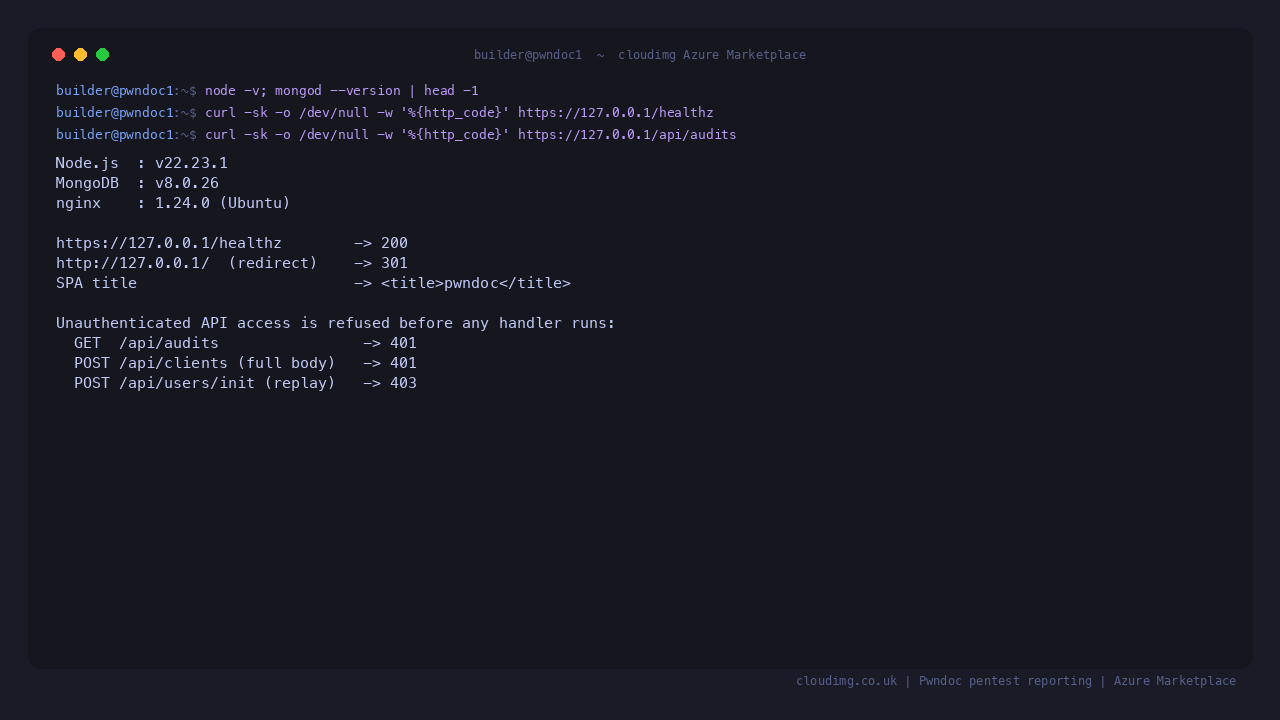1280x720 pixels.
Task: Click the curl command ending in /api/audits
Action: coord(471,135)
